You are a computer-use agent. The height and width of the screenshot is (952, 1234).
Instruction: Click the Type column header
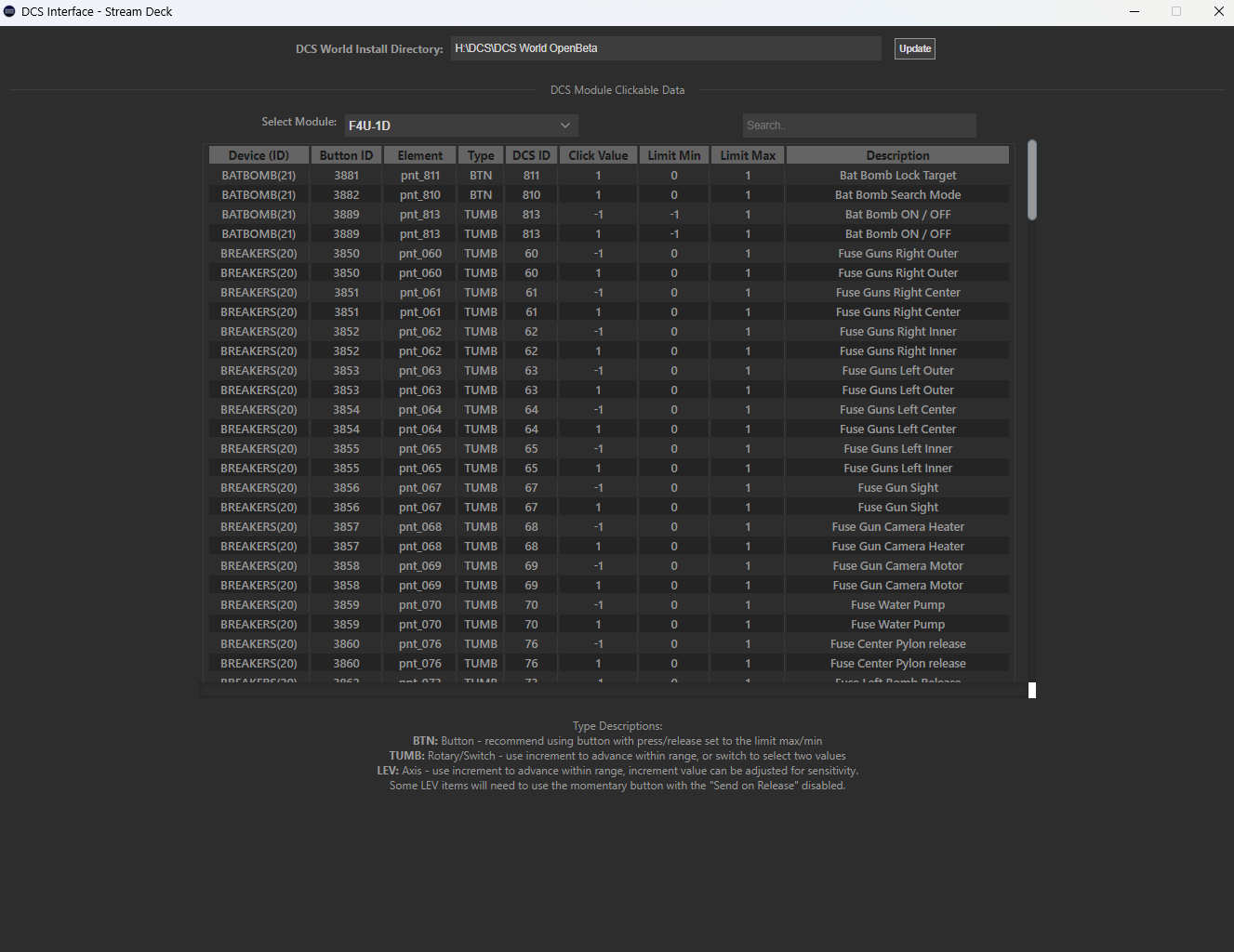point(481,155)
